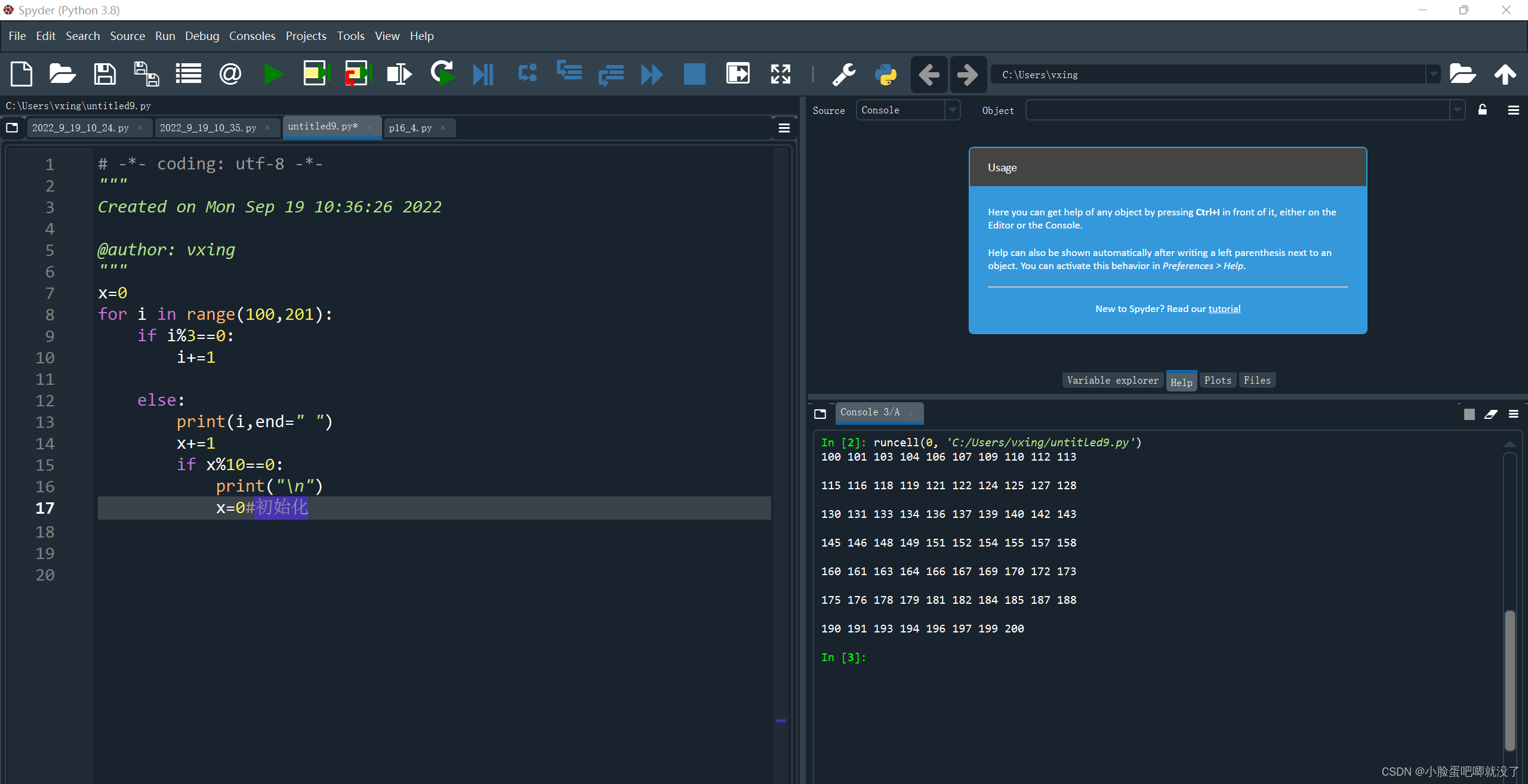Open the Debug menu
The height and width of the screenshot is (784, 1528).
tap(202, 36)
